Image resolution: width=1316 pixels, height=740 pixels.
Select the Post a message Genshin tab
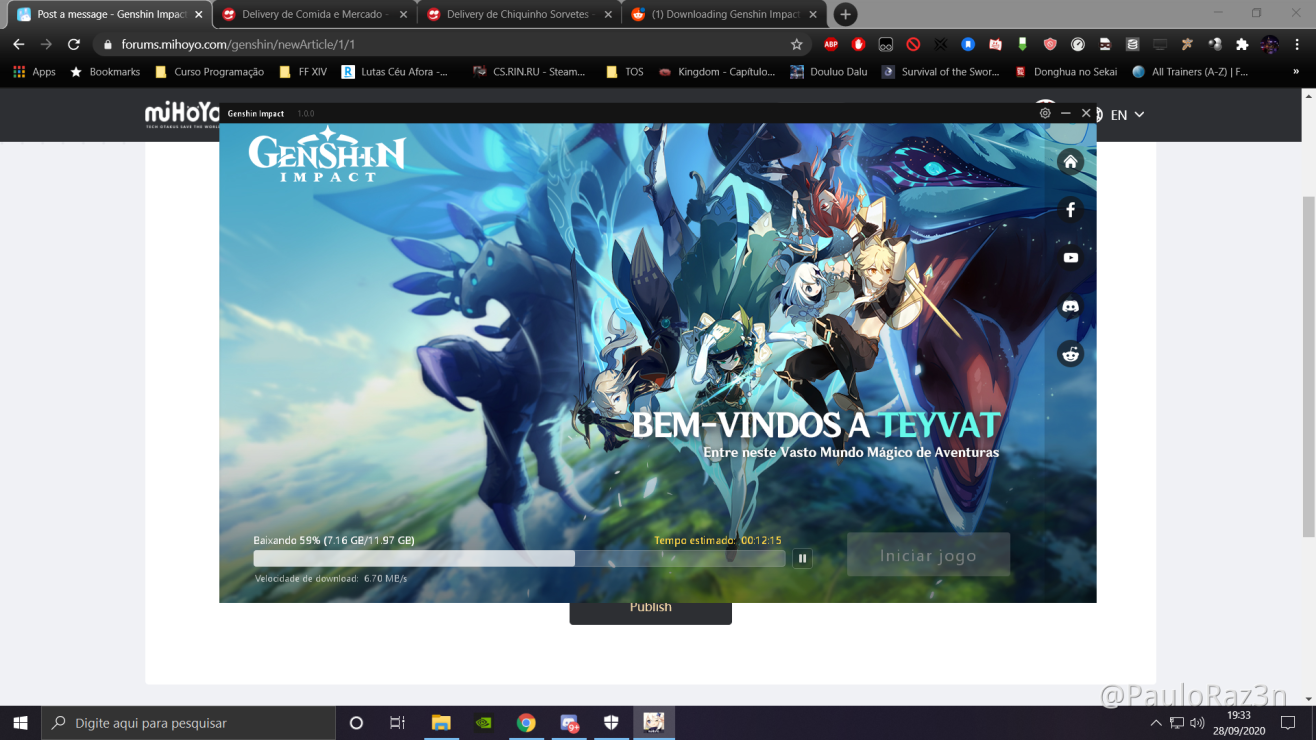(109, 15)
